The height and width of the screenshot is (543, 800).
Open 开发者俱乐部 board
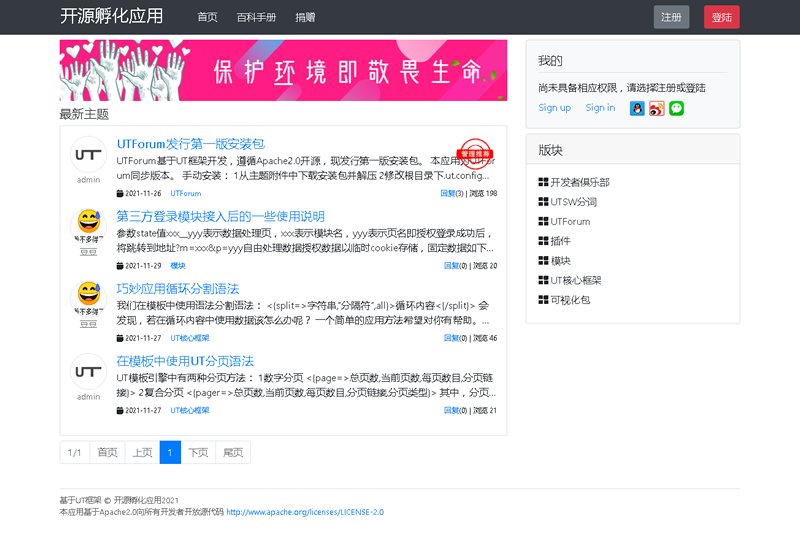pyautogui.click(x=580, y=182)
